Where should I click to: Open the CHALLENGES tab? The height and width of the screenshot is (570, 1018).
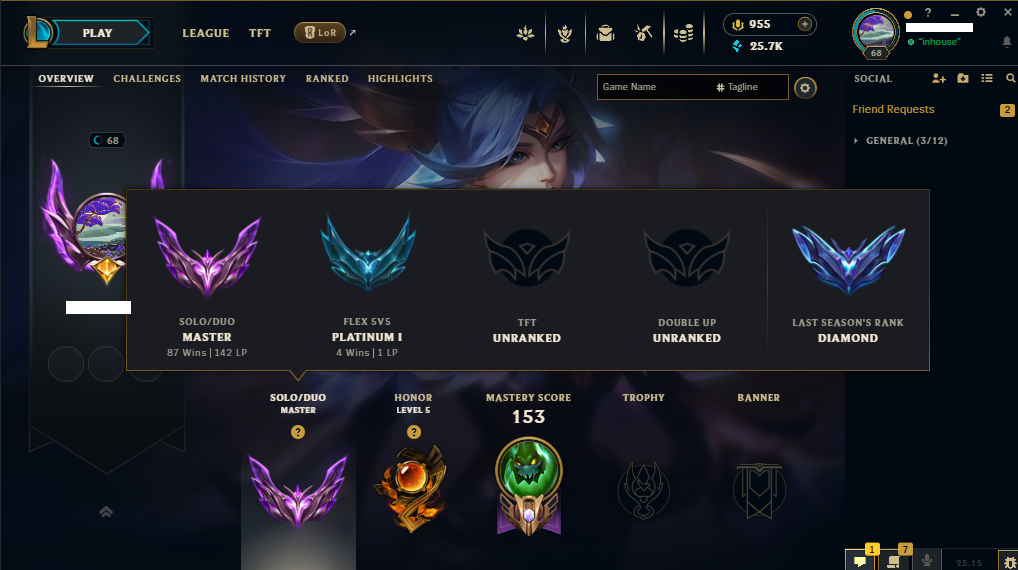[147, 79]
